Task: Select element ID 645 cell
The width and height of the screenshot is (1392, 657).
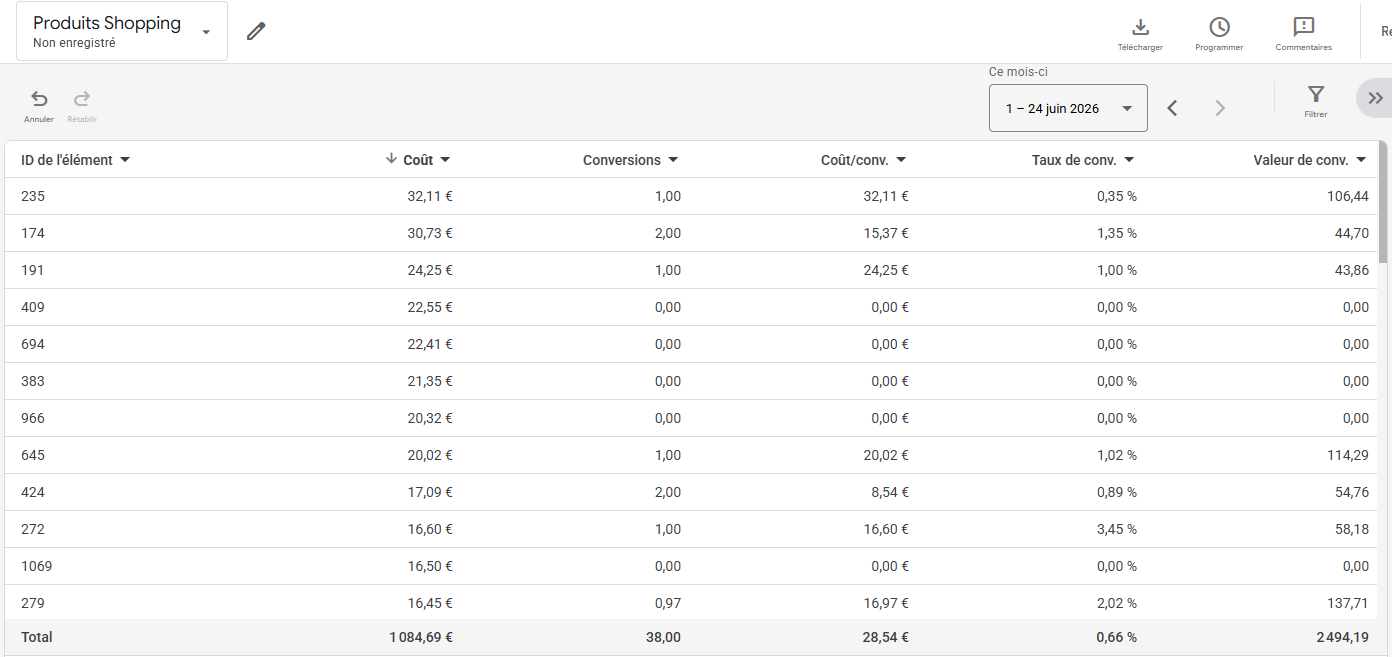Action: pos(33,455)
